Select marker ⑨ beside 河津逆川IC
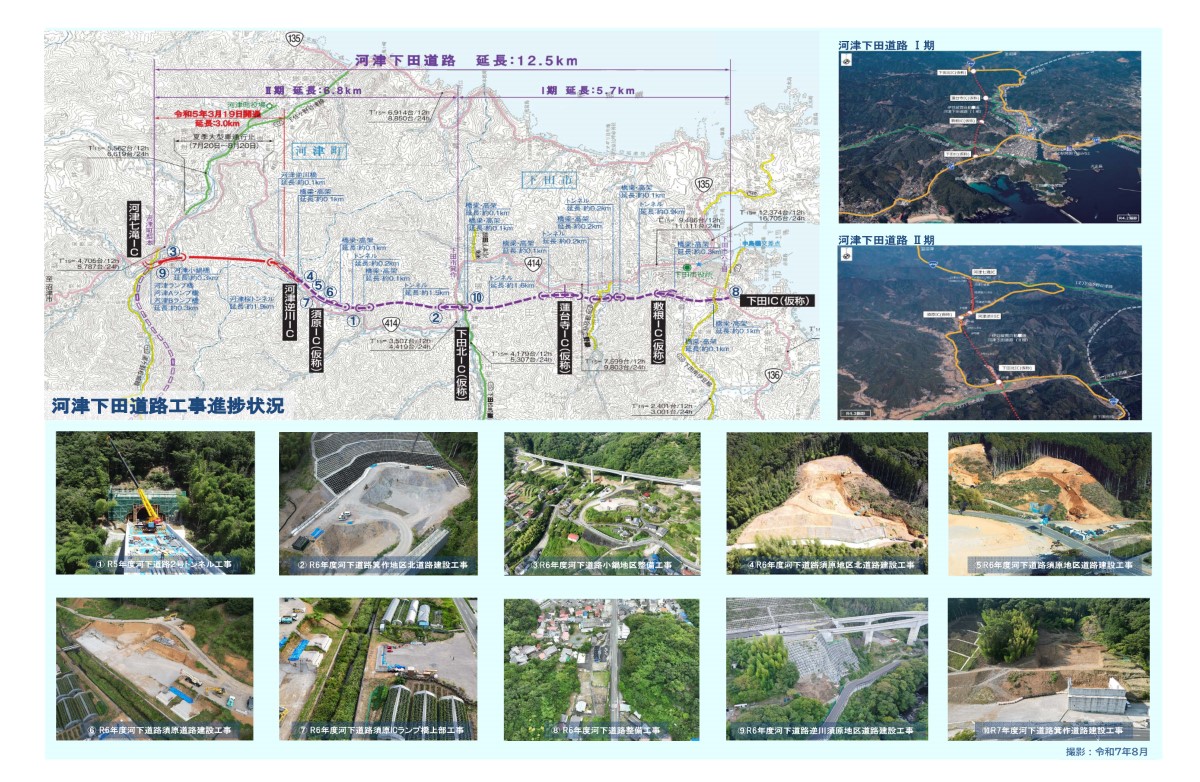 [x=162, y=272]
